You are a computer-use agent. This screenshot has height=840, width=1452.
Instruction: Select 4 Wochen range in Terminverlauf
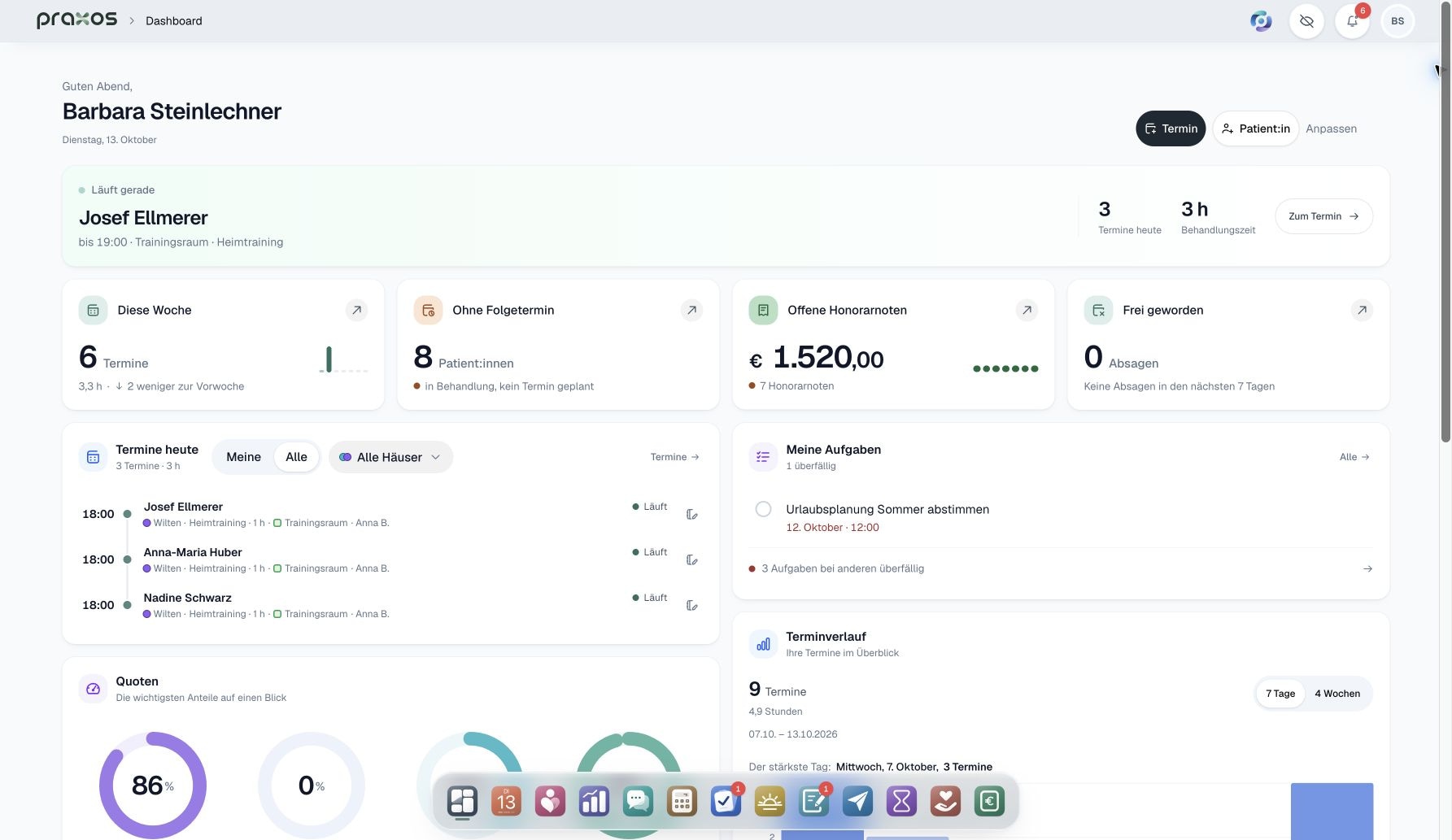(1337, 694)
